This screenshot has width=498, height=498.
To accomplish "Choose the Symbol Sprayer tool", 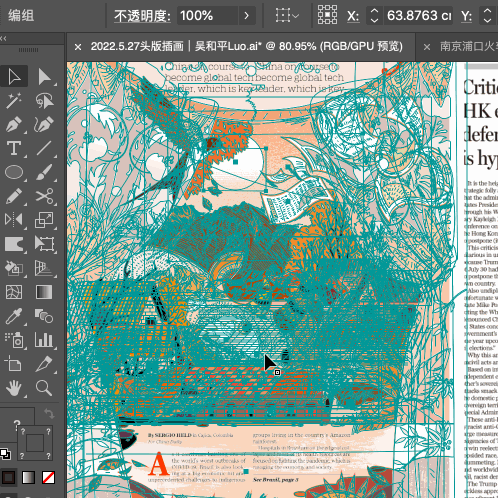I will 14,340.
